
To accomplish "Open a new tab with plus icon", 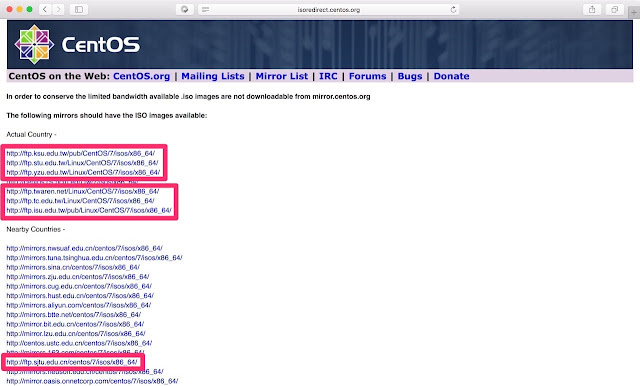I will [x=634, y=13].
